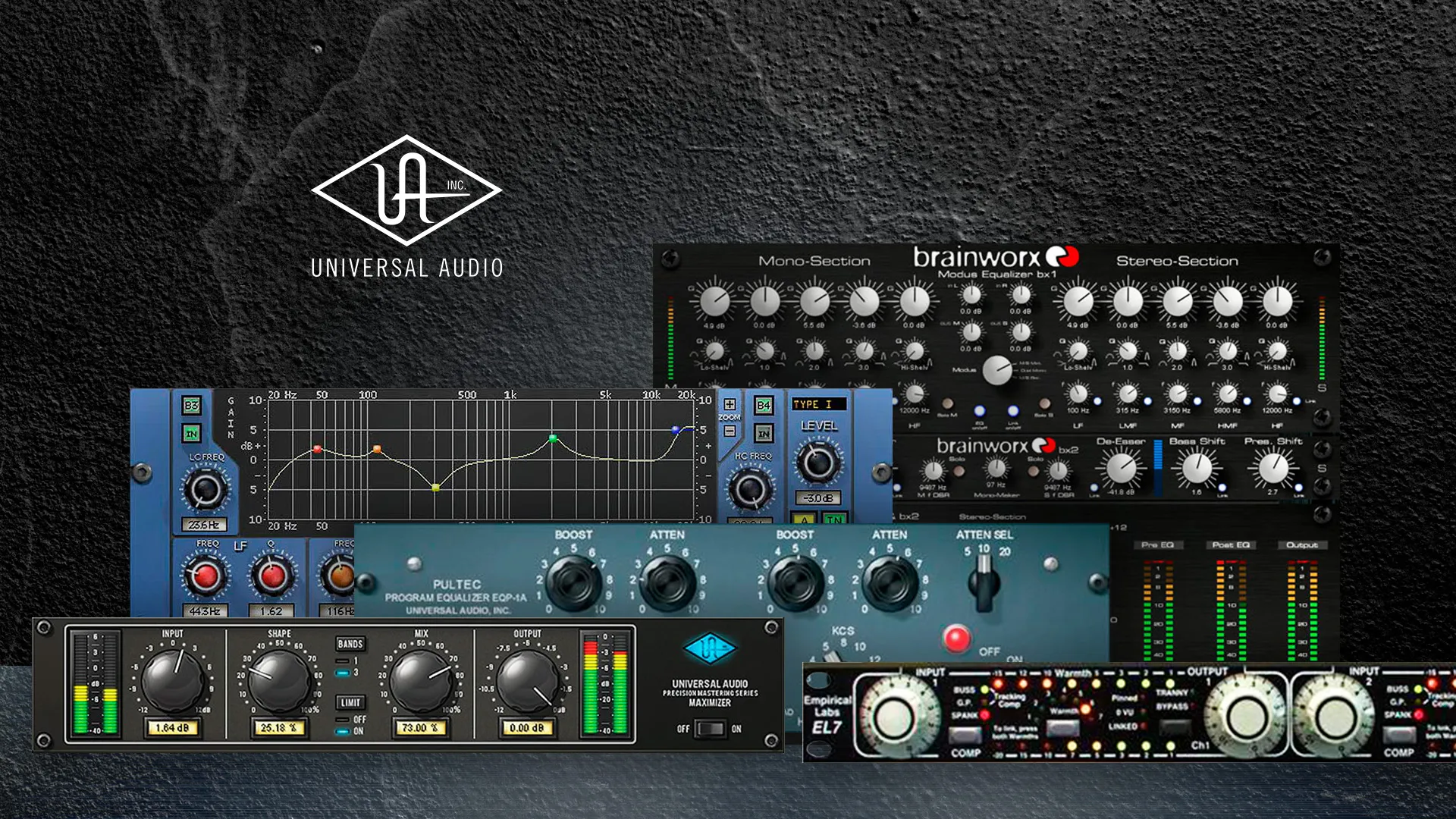
Task: Click the Maximizer MIX knob
Action: pos(421,680)
